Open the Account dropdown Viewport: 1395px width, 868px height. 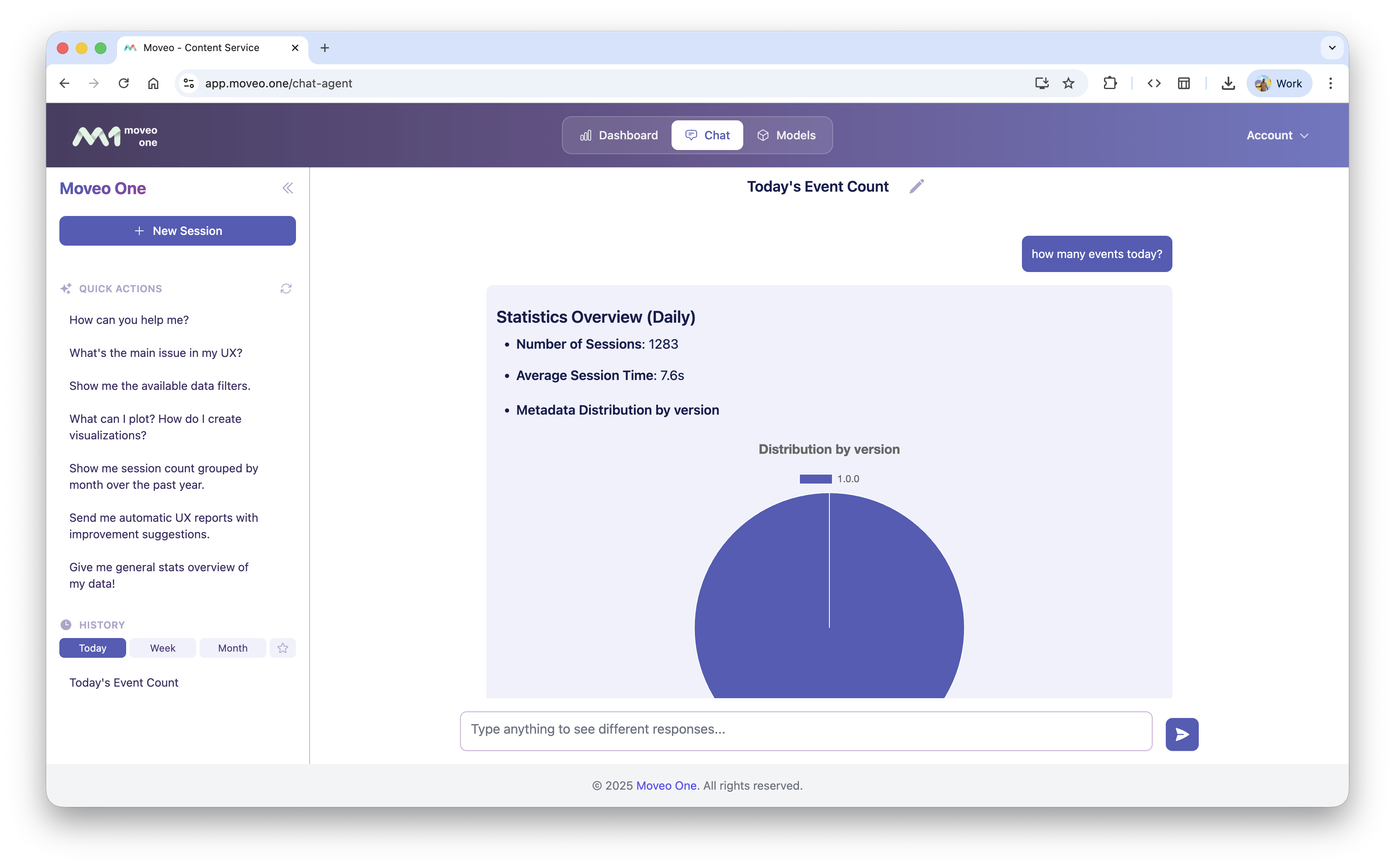(x=1277, y=135)
